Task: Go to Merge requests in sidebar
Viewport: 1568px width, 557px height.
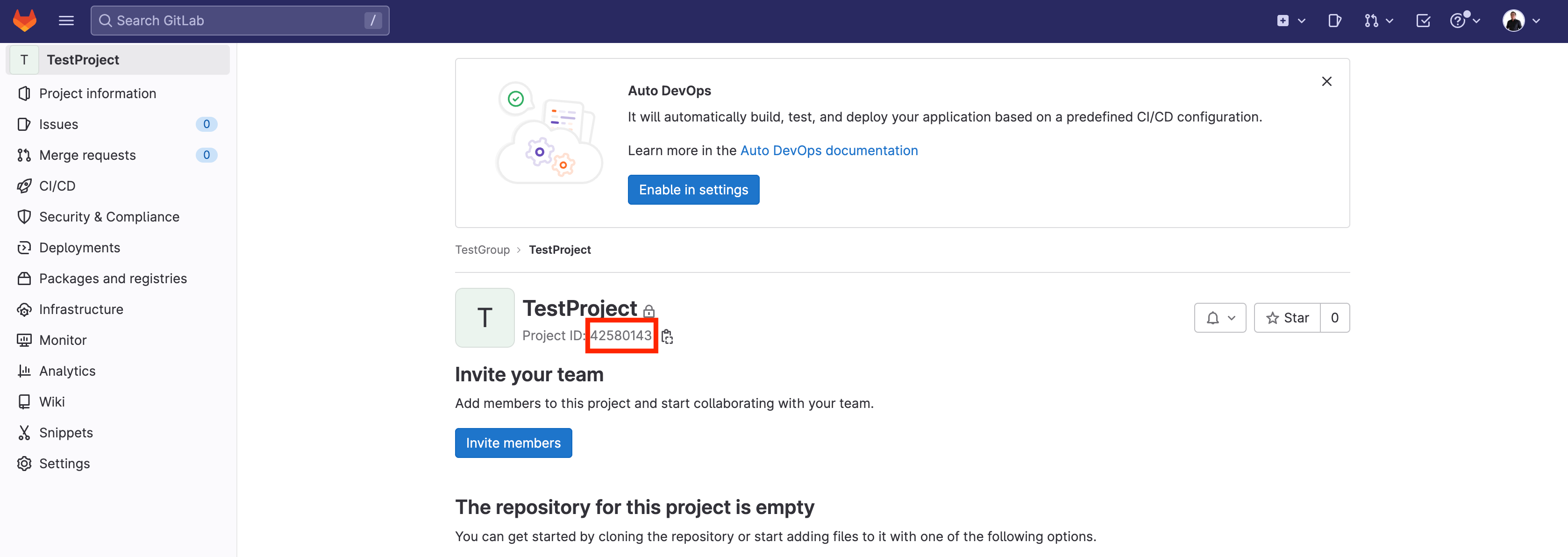Action: point(87,155)
